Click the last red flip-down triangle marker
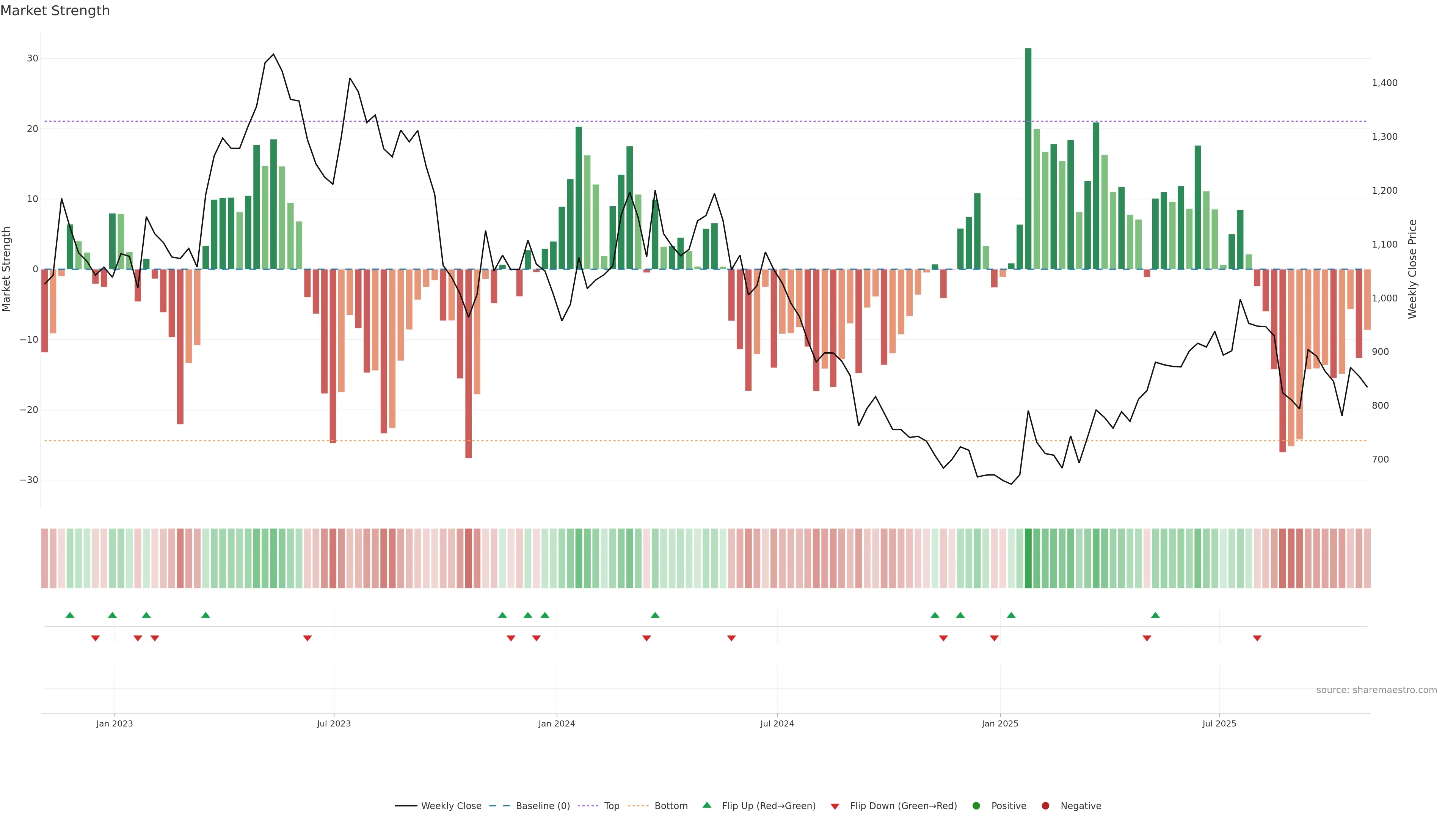 tap(1257, 638)
